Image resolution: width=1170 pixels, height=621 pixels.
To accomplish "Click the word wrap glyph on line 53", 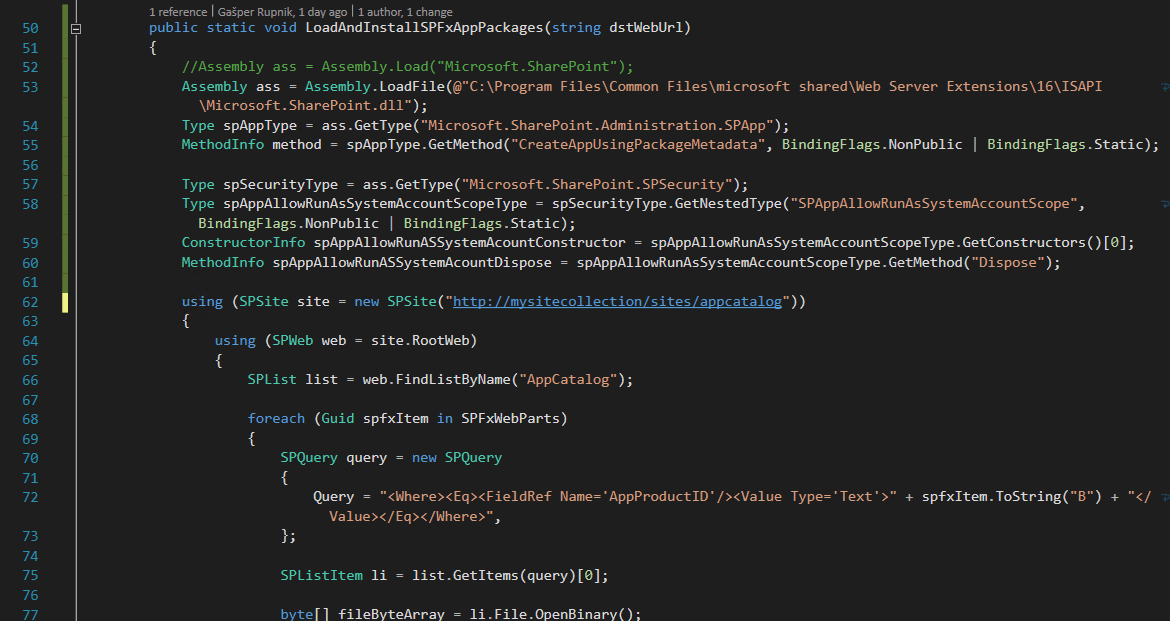I will click(x=1164, y=87).
